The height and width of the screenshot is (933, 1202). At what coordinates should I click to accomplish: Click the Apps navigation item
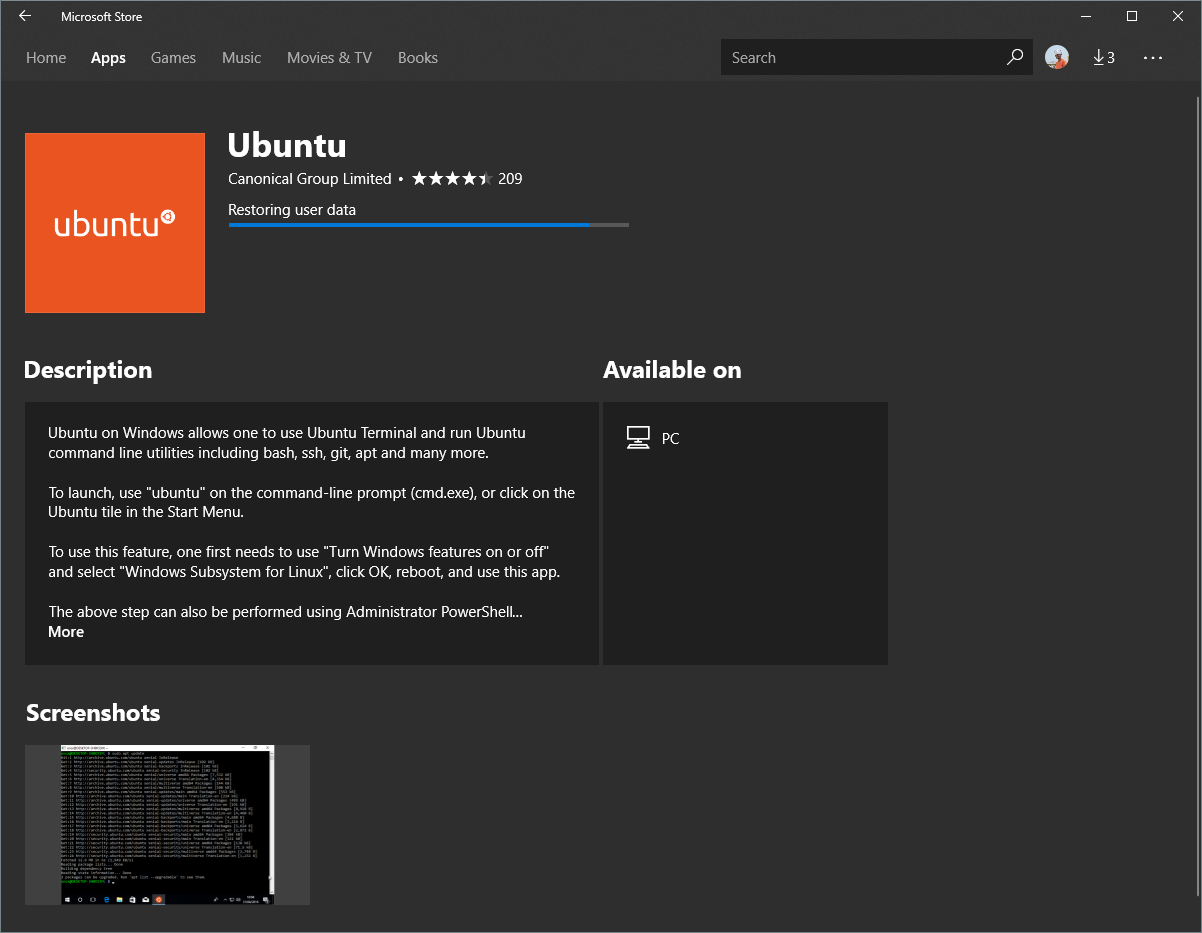(108, 57)
